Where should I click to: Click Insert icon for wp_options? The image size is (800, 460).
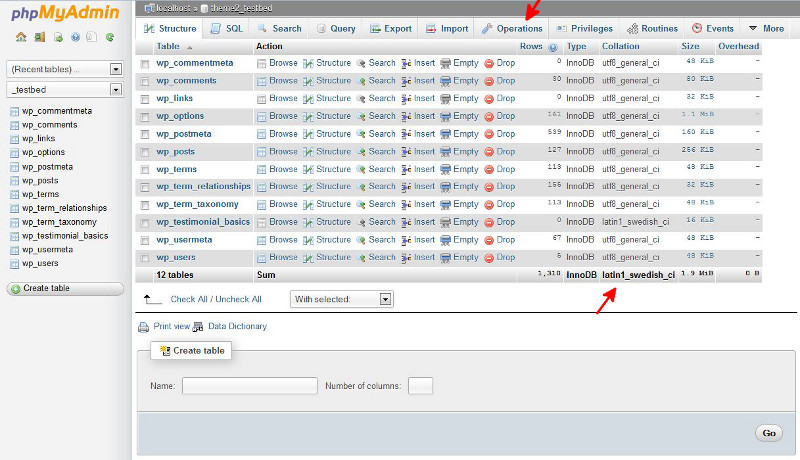(x=406, y=116)
